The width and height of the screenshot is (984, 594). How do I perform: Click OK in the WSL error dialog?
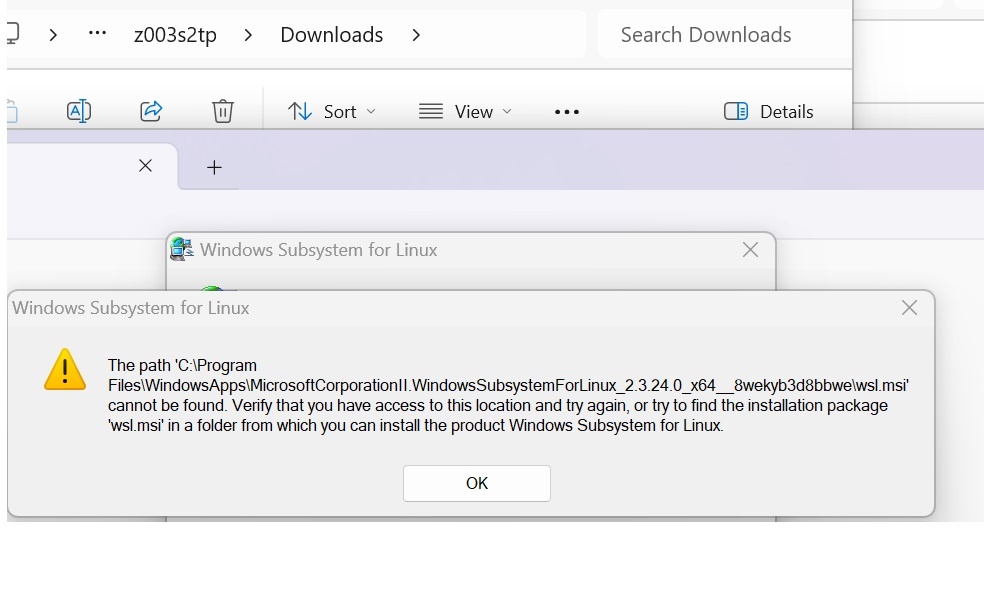click(476, 483)
